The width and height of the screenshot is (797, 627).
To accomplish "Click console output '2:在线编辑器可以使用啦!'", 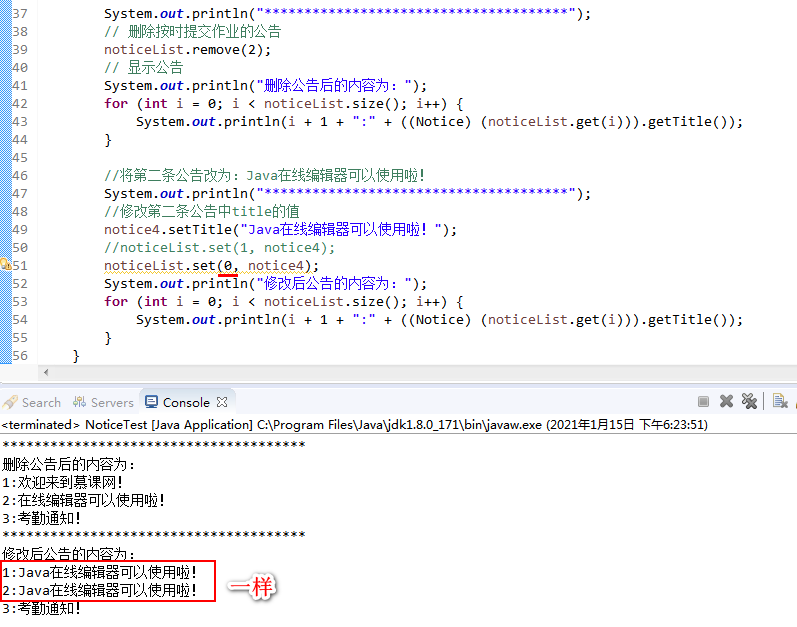I will tap(83, 500).
